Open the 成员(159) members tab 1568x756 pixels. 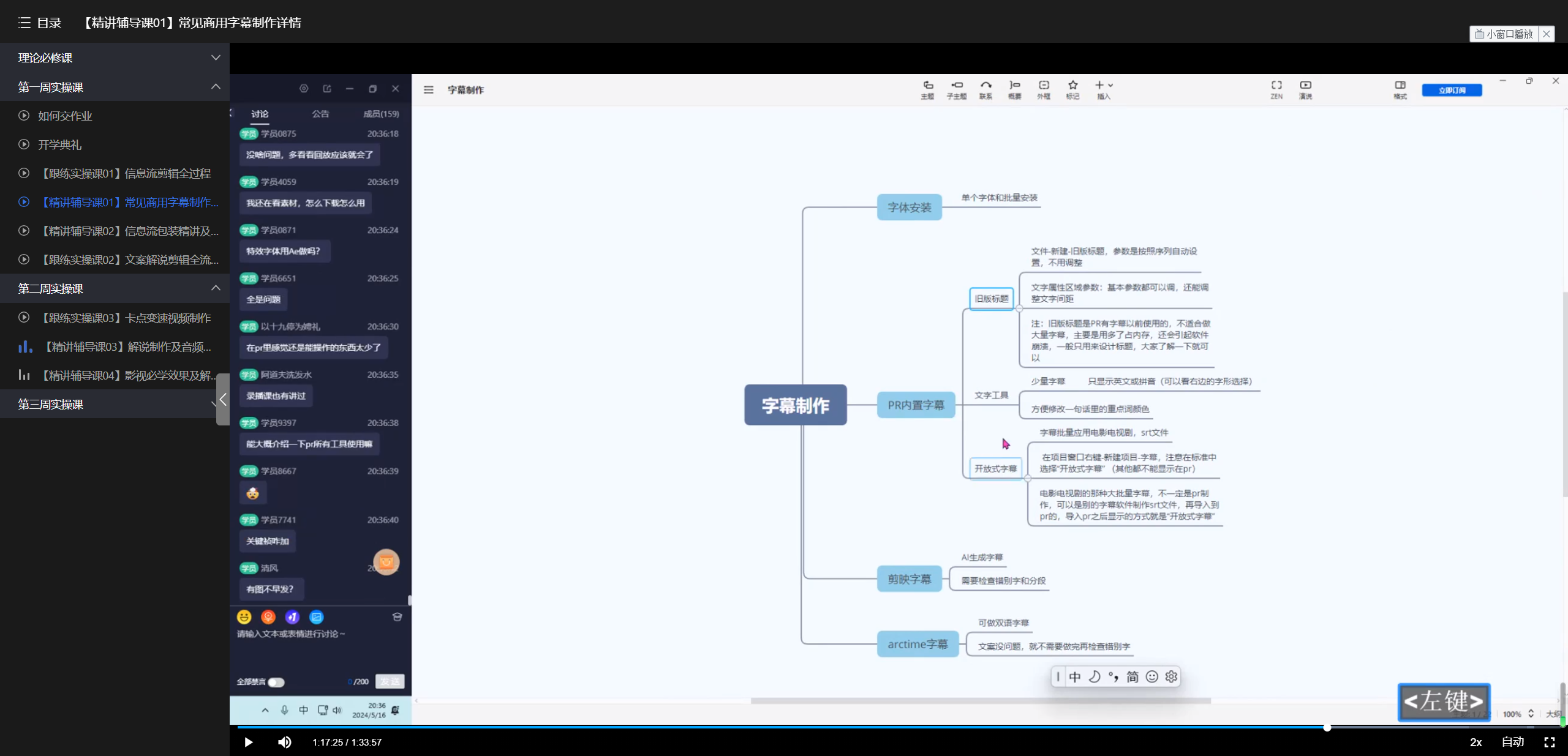coord(380,114)
